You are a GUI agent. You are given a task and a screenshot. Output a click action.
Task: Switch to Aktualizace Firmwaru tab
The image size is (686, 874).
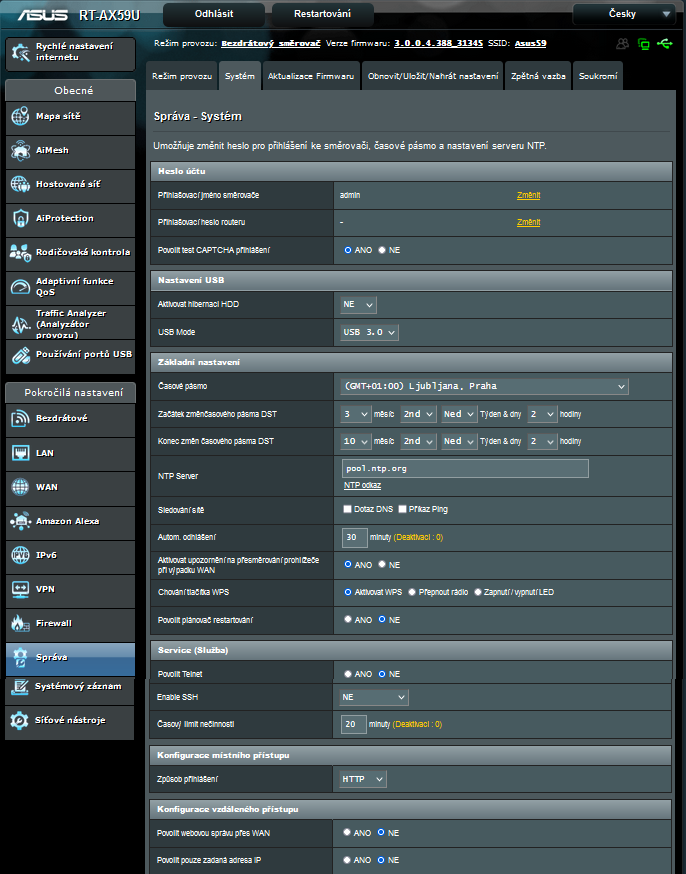tap(310, 76)
